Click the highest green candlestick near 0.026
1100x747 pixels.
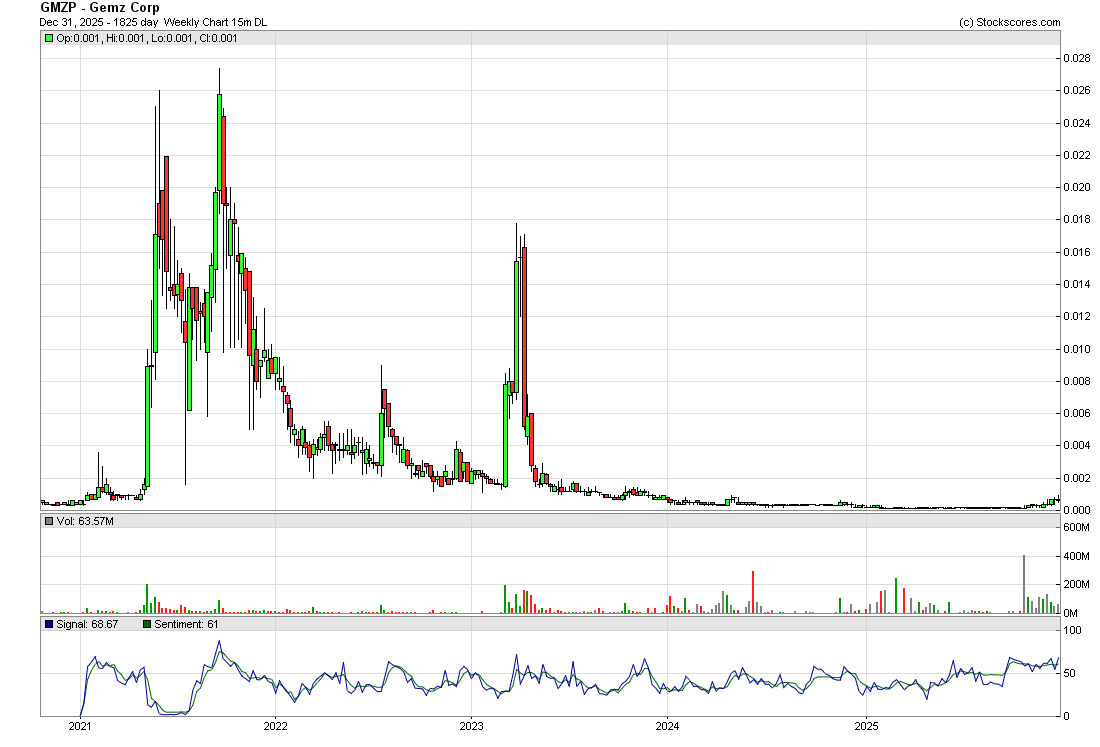click(220, 142)
